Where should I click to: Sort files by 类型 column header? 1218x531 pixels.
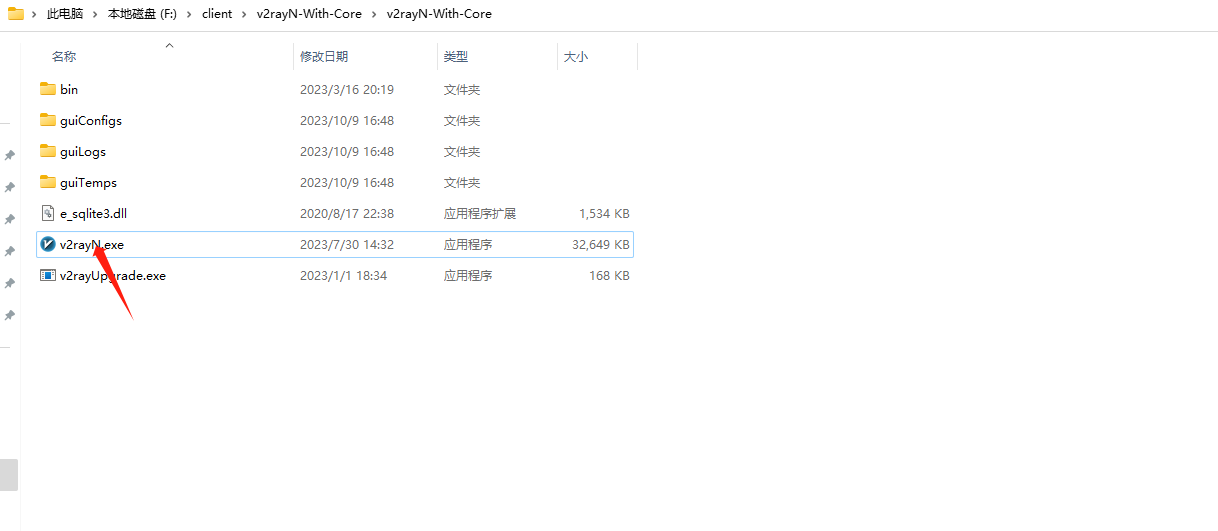coord(456,57)
